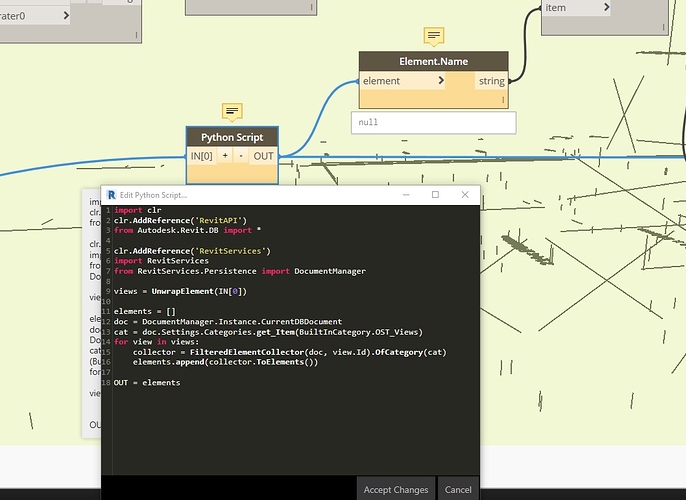Click the IN[0] input port of Python Script
686x500 pixels.
coord(201,156)
